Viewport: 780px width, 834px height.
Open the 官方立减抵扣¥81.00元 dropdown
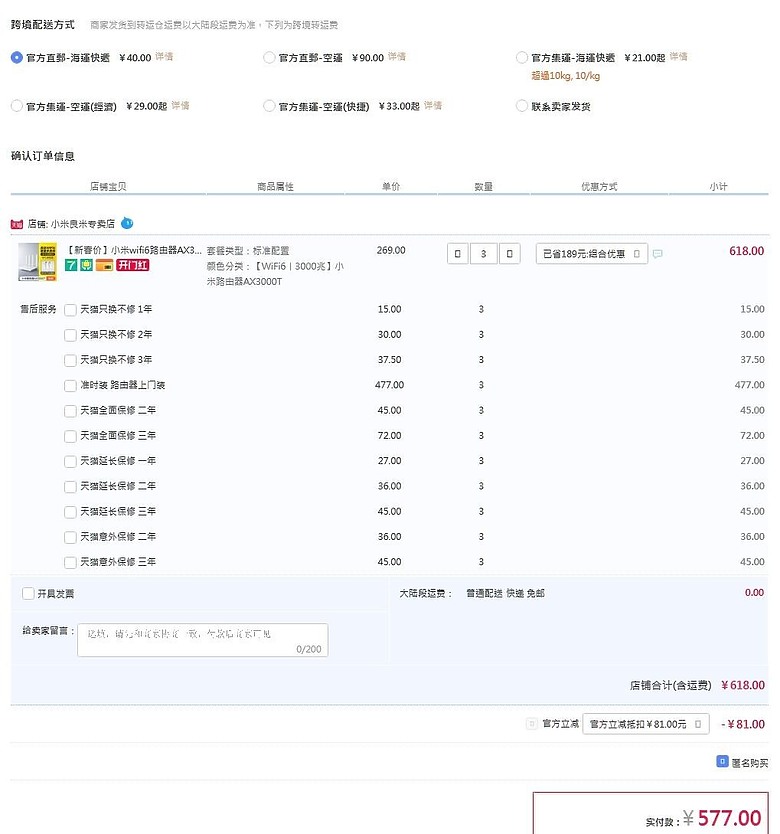tap(646, 724)
